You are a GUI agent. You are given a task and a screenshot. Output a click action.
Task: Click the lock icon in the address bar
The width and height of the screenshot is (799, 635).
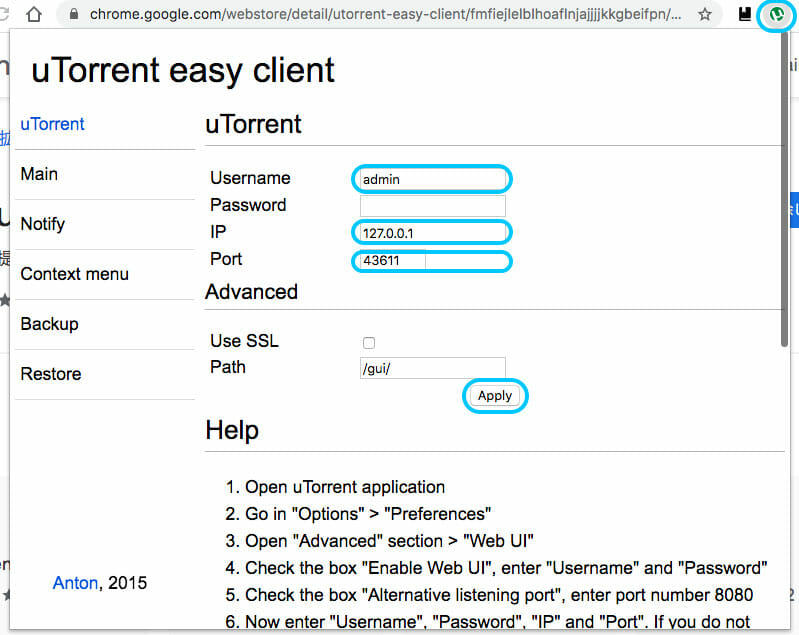pos(74,14)
